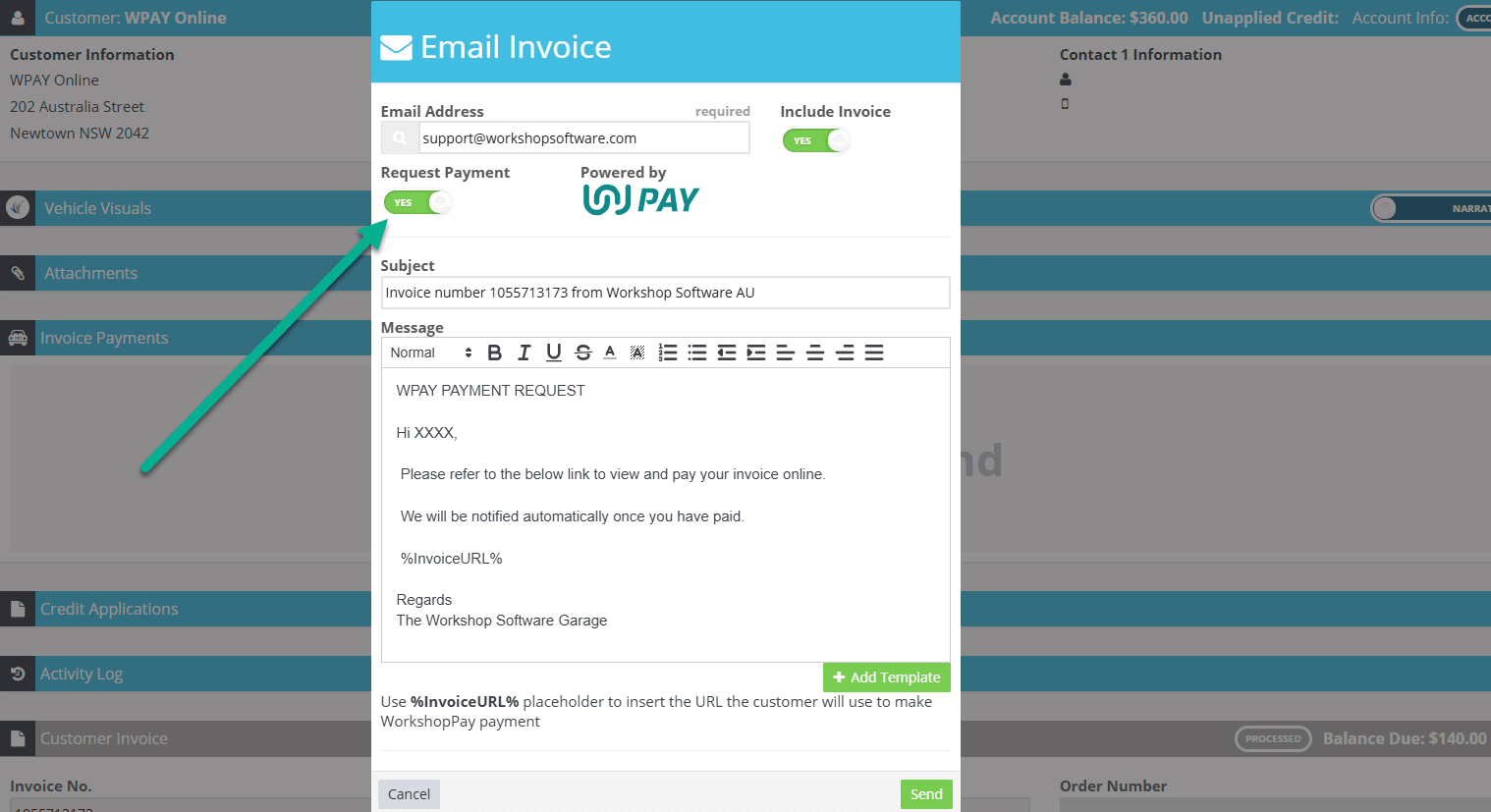Image resolution: width=1491 pixels, height=812 pixels.
Task: Open the Normal paragraph style dropdown
Action: pos(430,352)
